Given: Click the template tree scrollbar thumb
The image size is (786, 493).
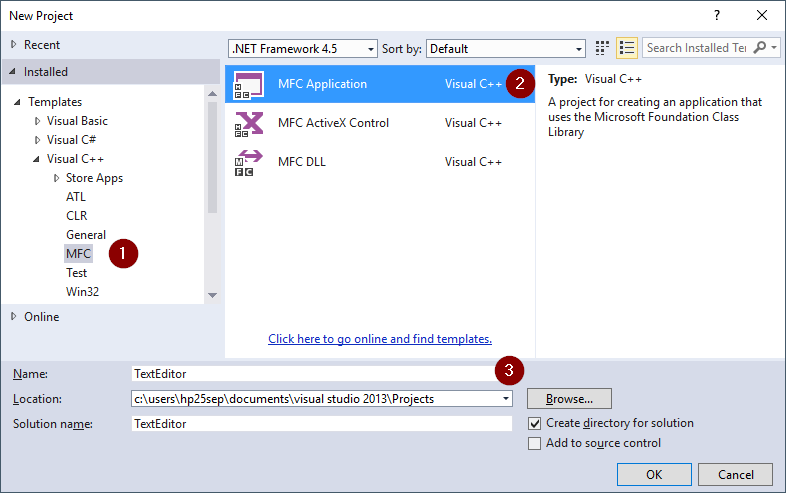Looking at the screenshot, I should pos(213,157).
